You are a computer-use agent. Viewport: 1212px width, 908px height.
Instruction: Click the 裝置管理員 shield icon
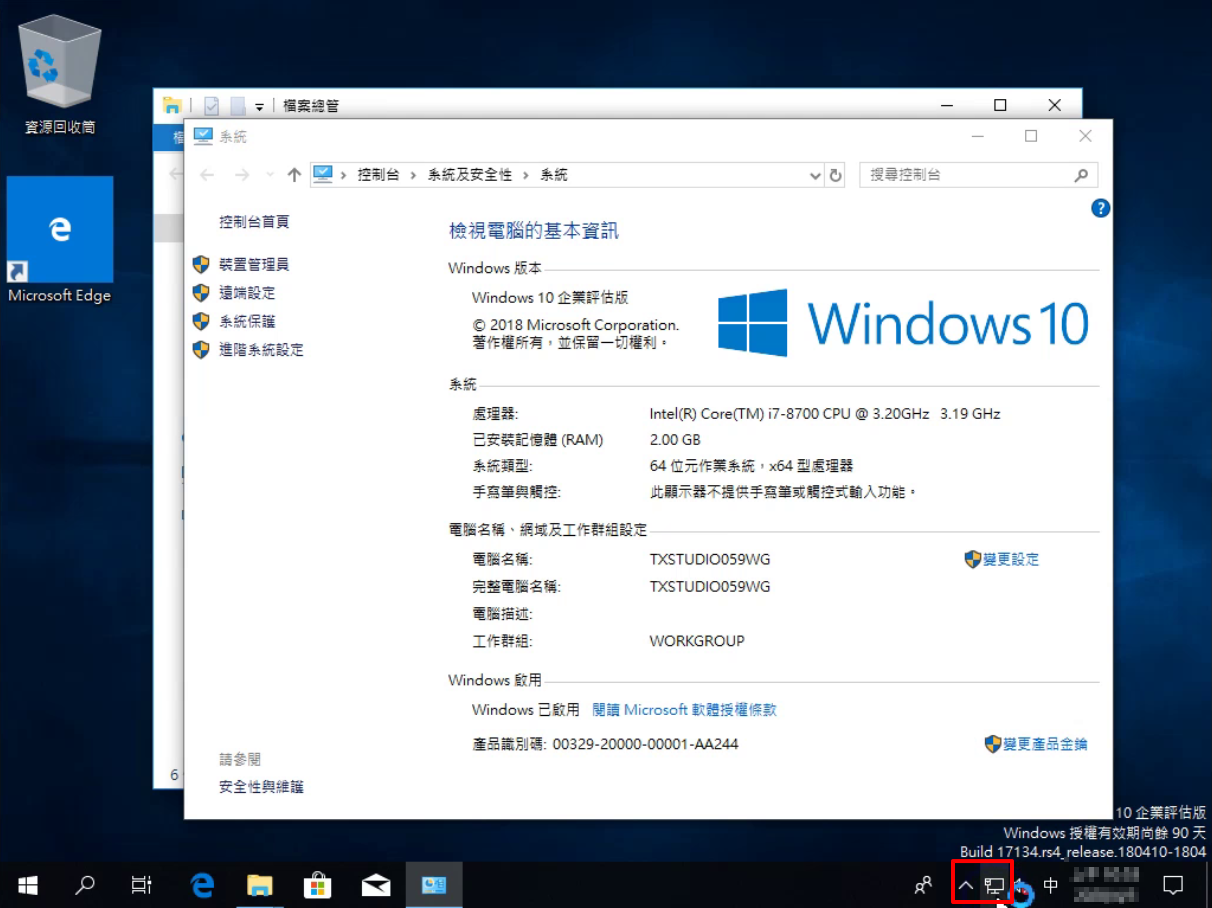click(201, 264)
